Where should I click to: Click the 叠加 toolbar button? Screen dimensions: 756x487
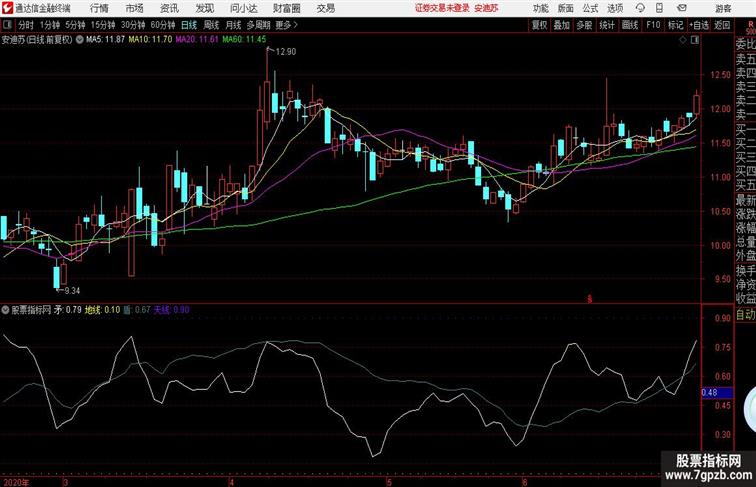[x=562, y=25]
